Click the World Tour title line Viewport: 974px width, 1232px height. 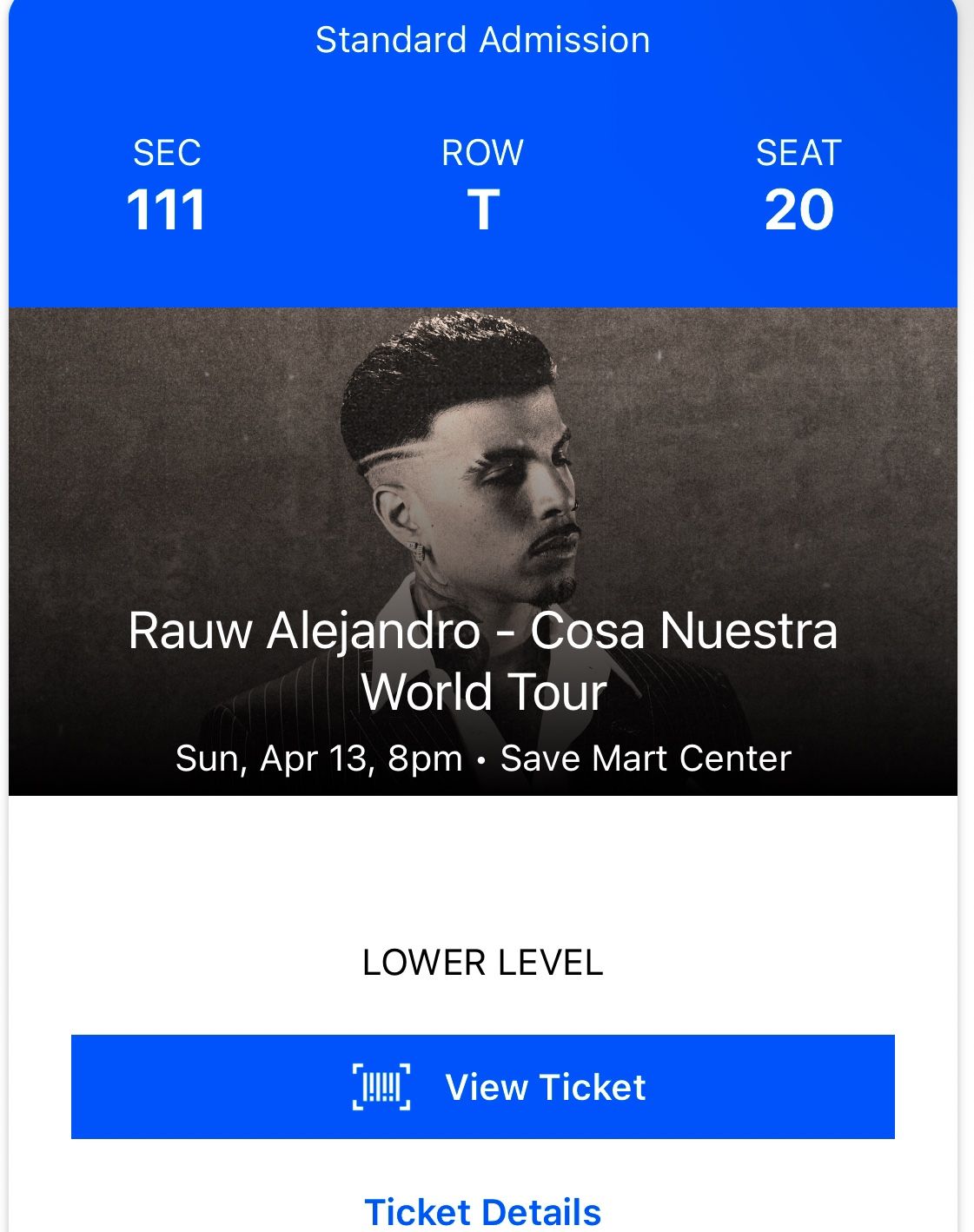(483, 692)
